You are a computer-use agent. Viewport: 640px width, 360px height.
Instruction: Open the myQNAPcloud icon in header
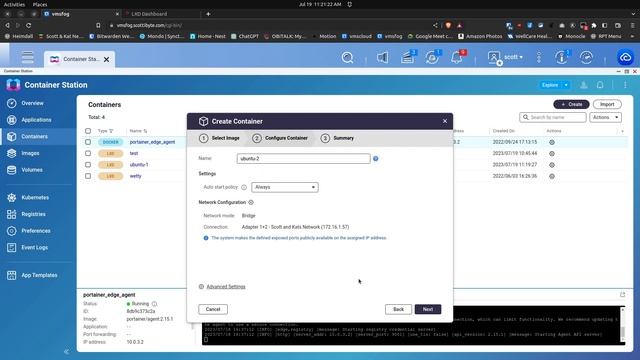click(625, 58)
